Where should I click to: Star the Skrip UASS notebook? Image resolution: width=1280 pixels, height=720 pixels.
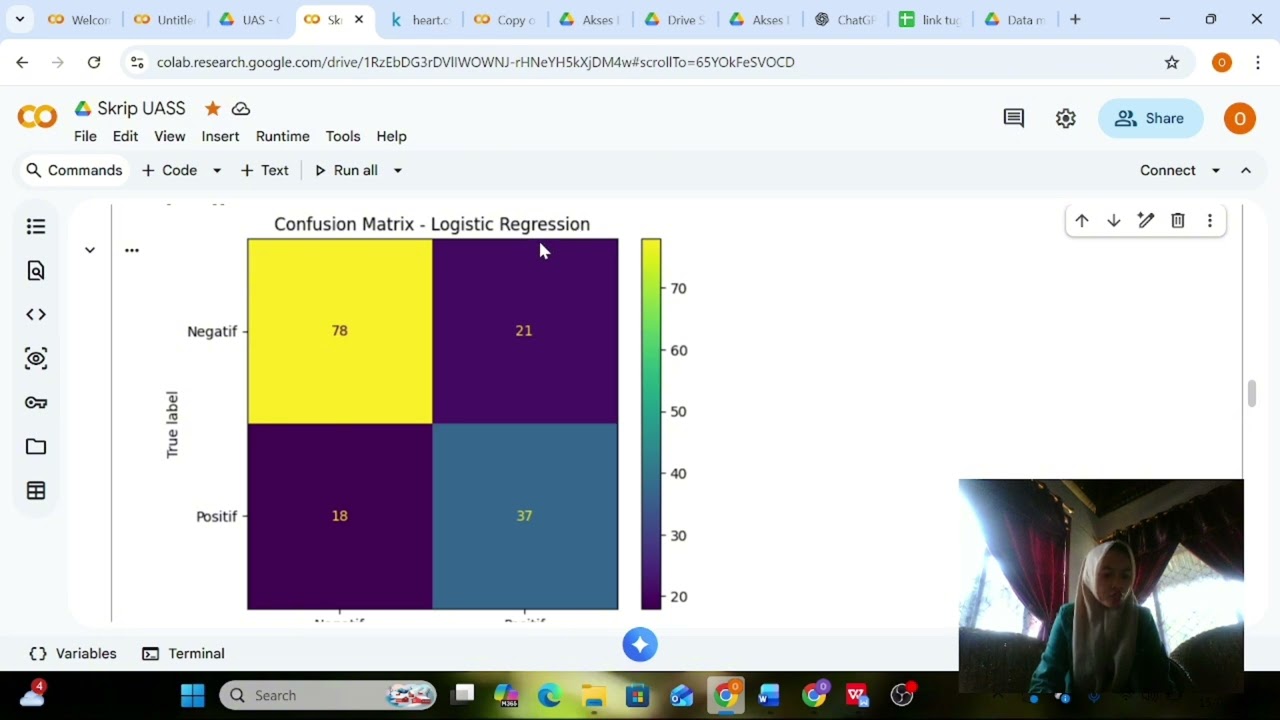(212, 108)
